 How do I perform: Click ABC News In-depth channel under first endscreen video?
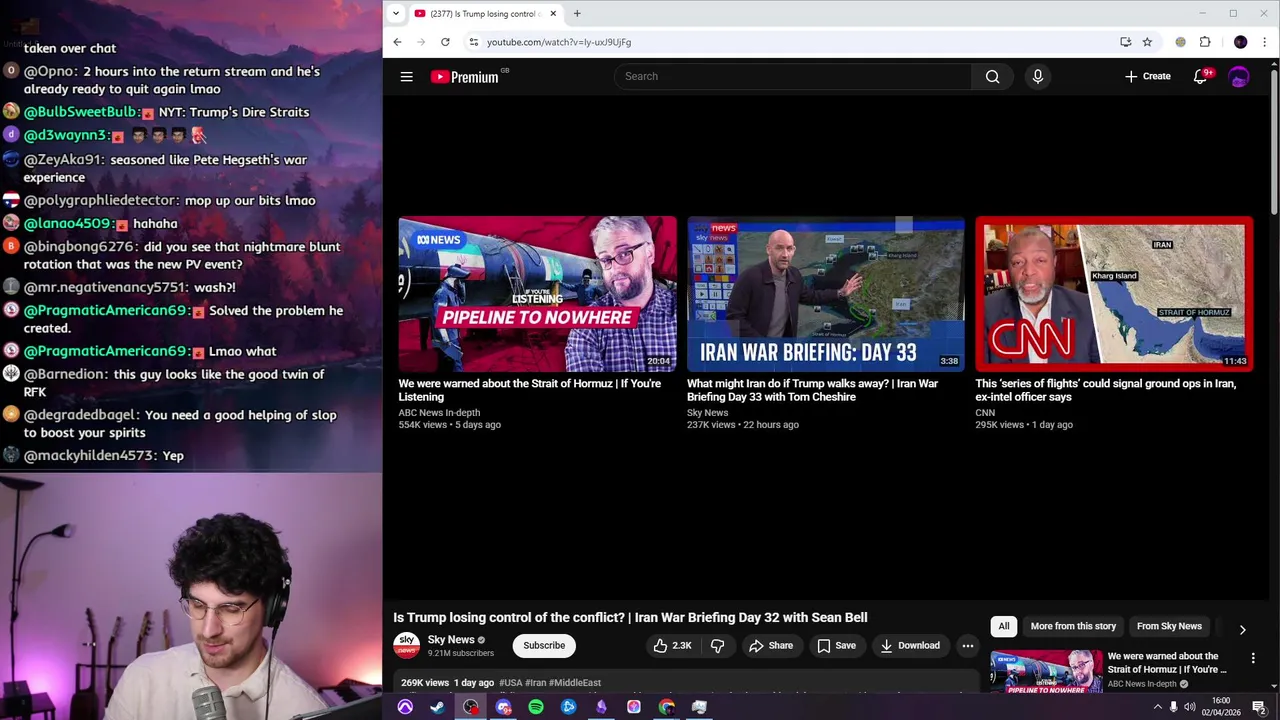(439, 413)
